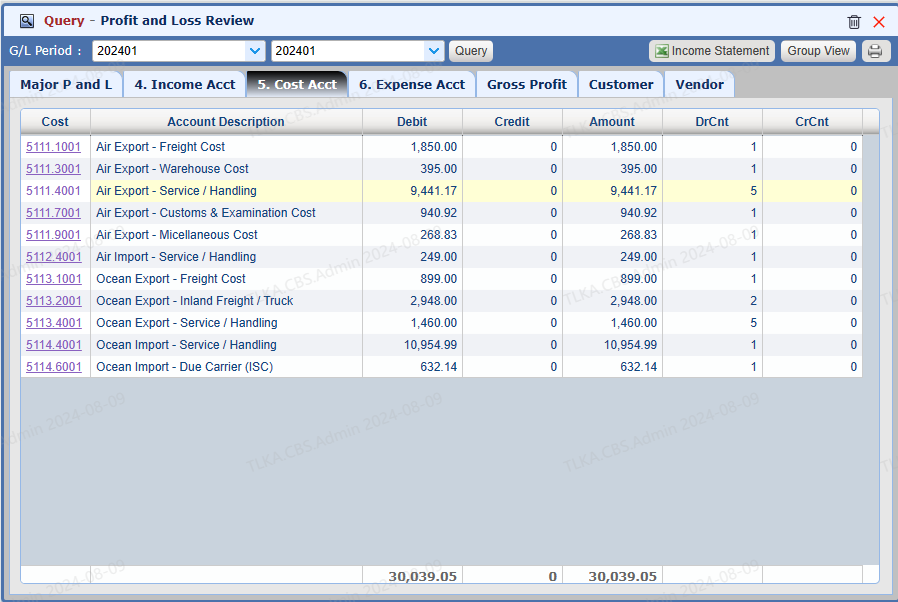Open account link 5113.1001
Screen dimensions: 898x602
pos(54,279)
